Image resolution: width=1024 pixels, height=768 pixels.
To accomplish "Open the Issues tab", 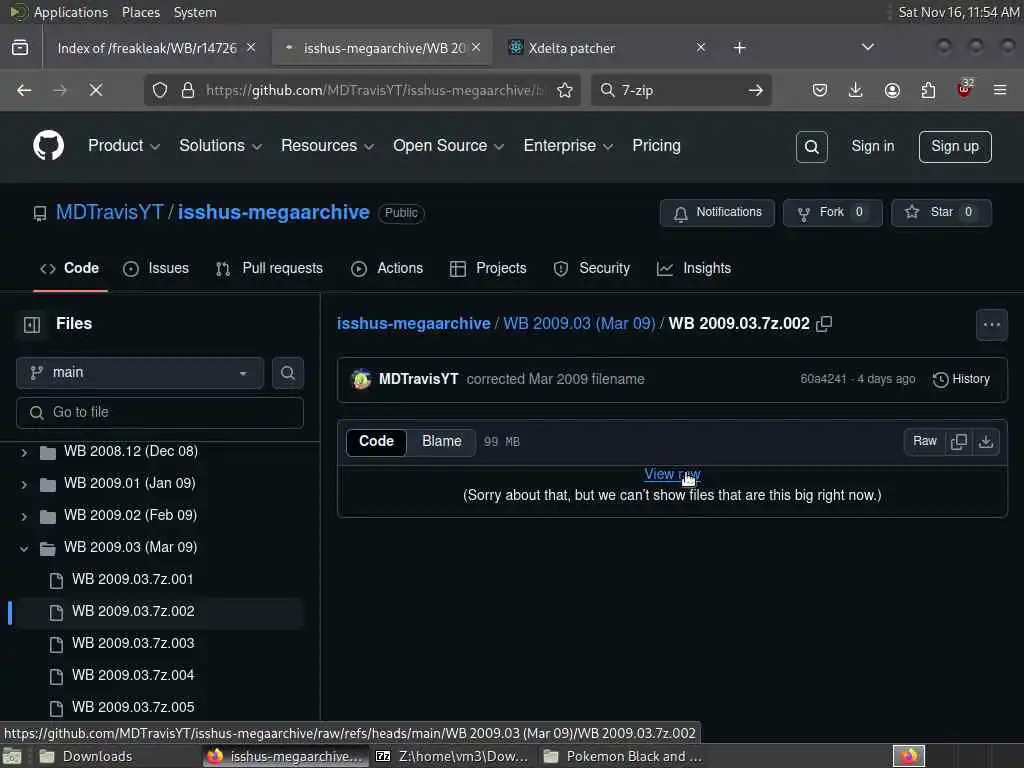I will (x=156, y=268).
